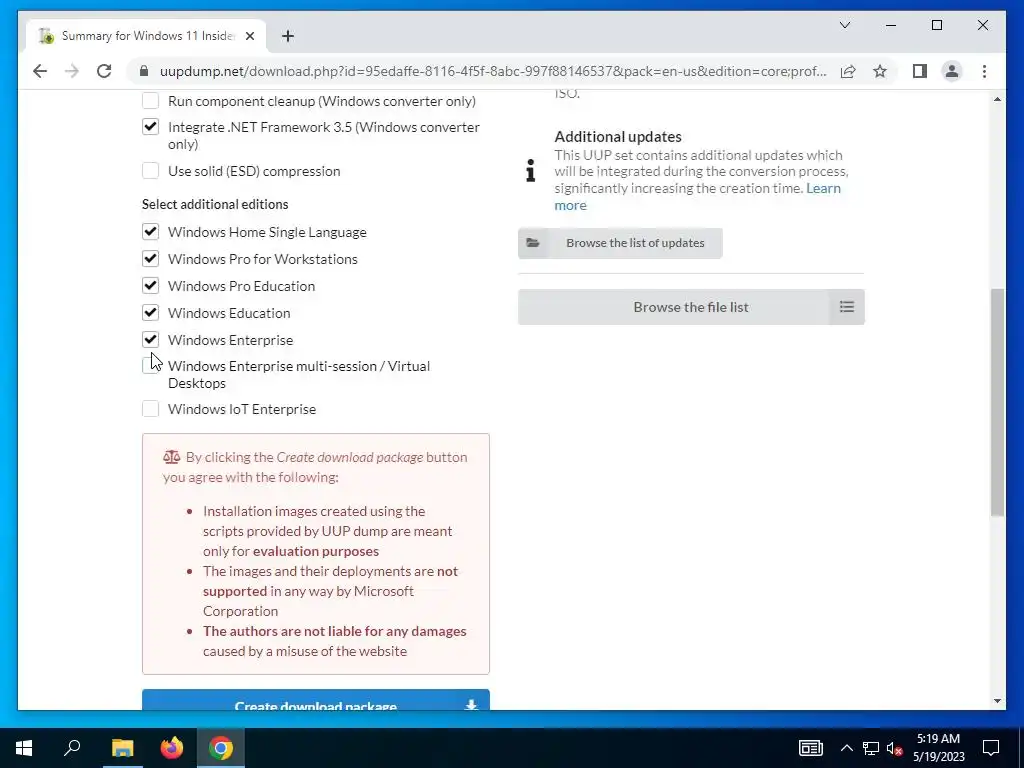Click Browse the file list button
This screenshot has height=768, width=1024.
click(691, 307)
